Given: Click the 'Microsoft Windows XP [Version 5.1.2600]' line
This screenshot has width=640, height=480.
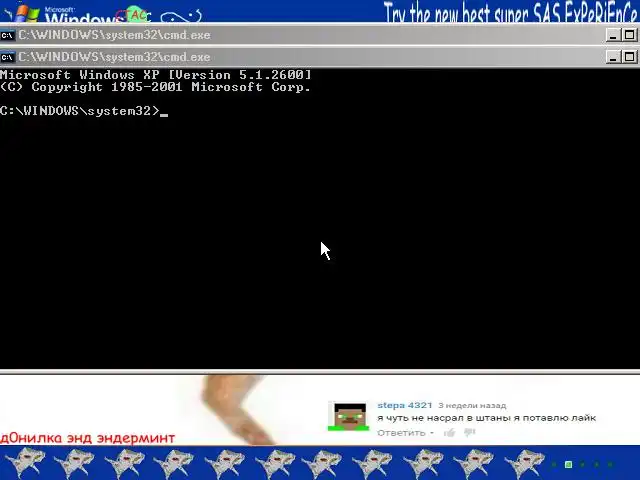Looking at the screenshot, I should click(x=156, y=75).
